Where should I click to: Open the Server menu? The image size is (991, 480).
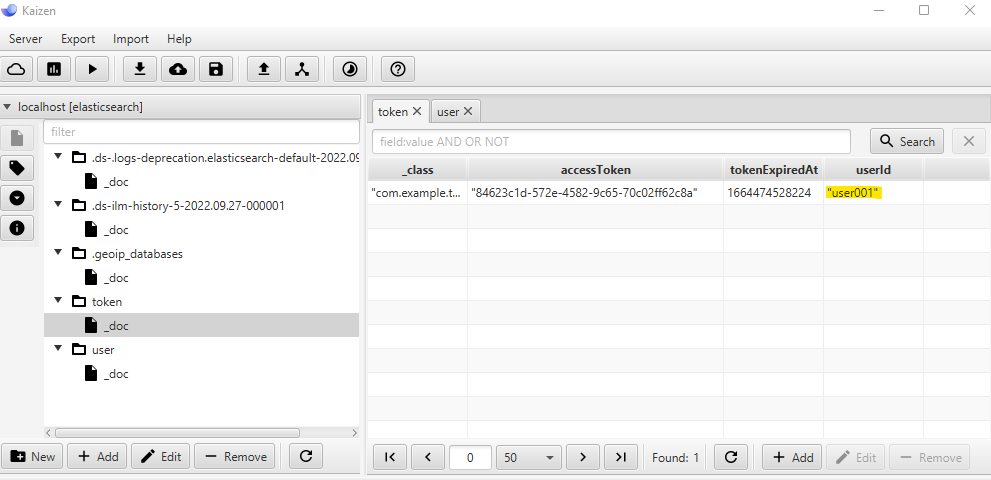point(25,39)
